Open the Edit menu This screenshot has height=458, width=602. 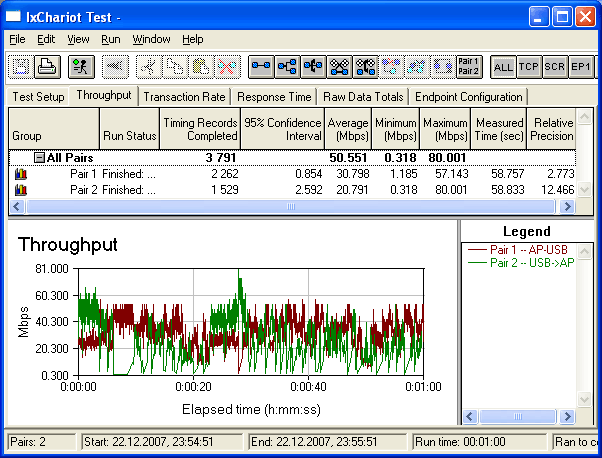46,39
